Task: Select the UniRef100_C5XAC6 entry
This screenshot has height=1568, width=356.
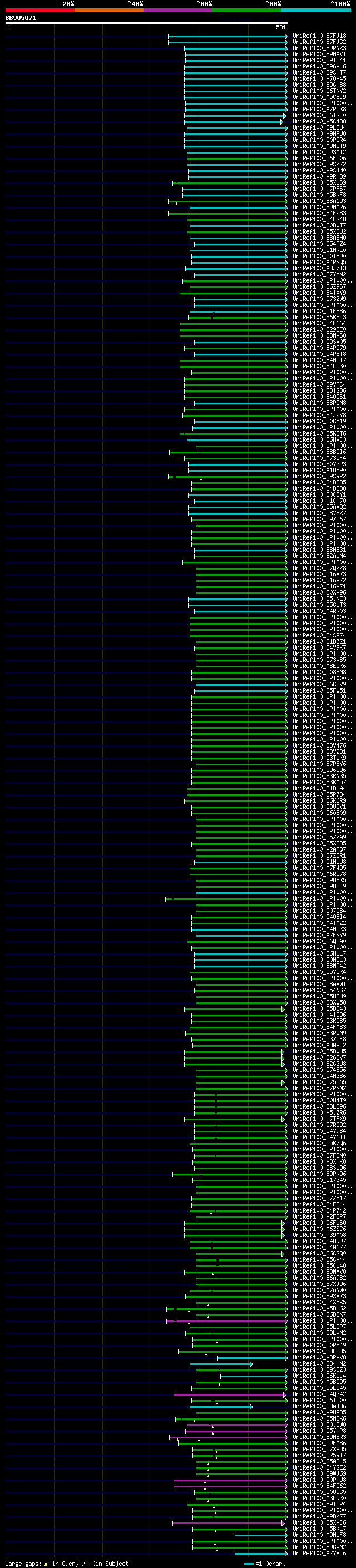Action: [x=319, y=1523]
